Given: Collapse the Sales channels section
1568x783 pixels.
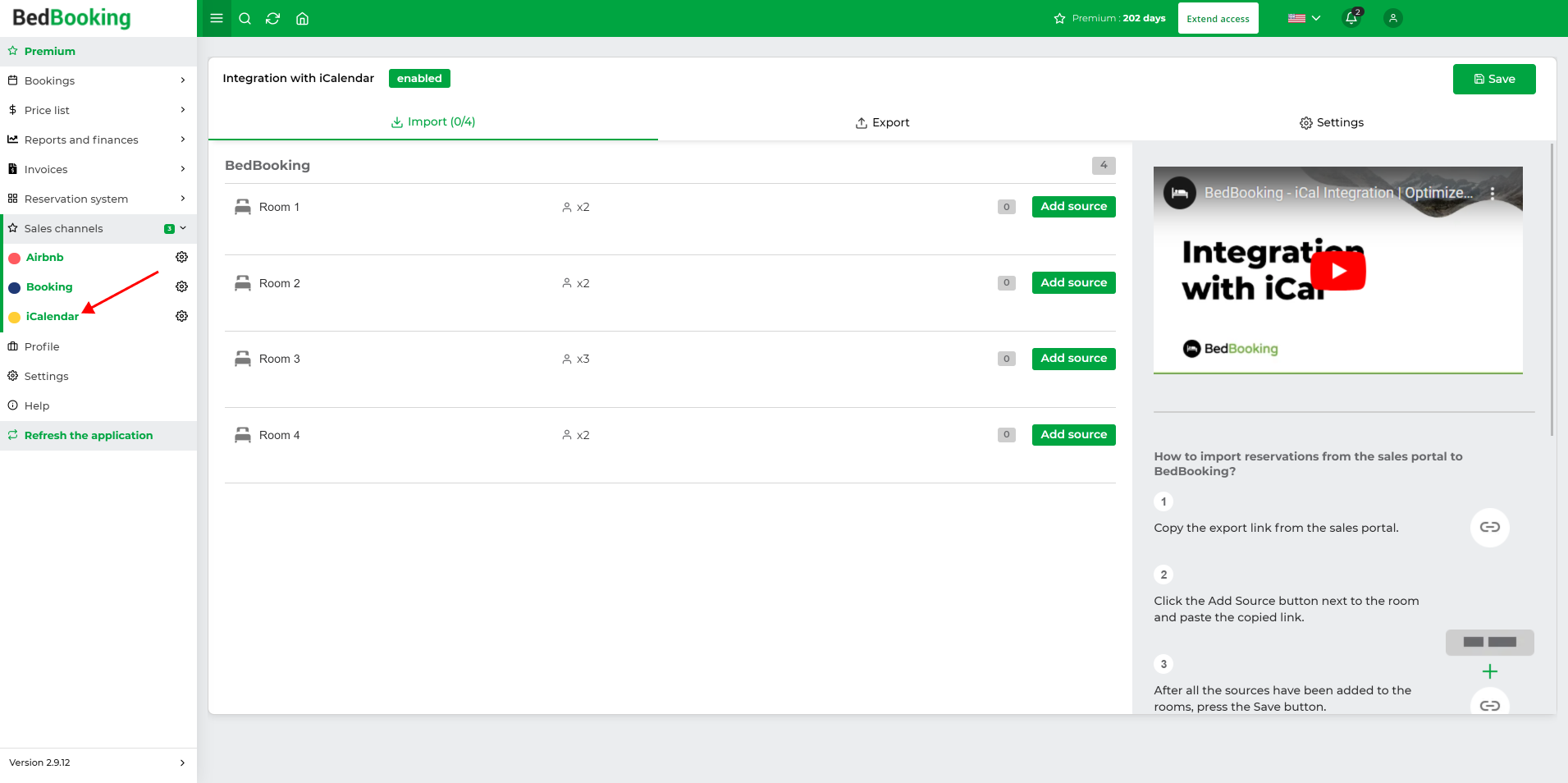Looking at the screenshot, I should click(98, 228).
